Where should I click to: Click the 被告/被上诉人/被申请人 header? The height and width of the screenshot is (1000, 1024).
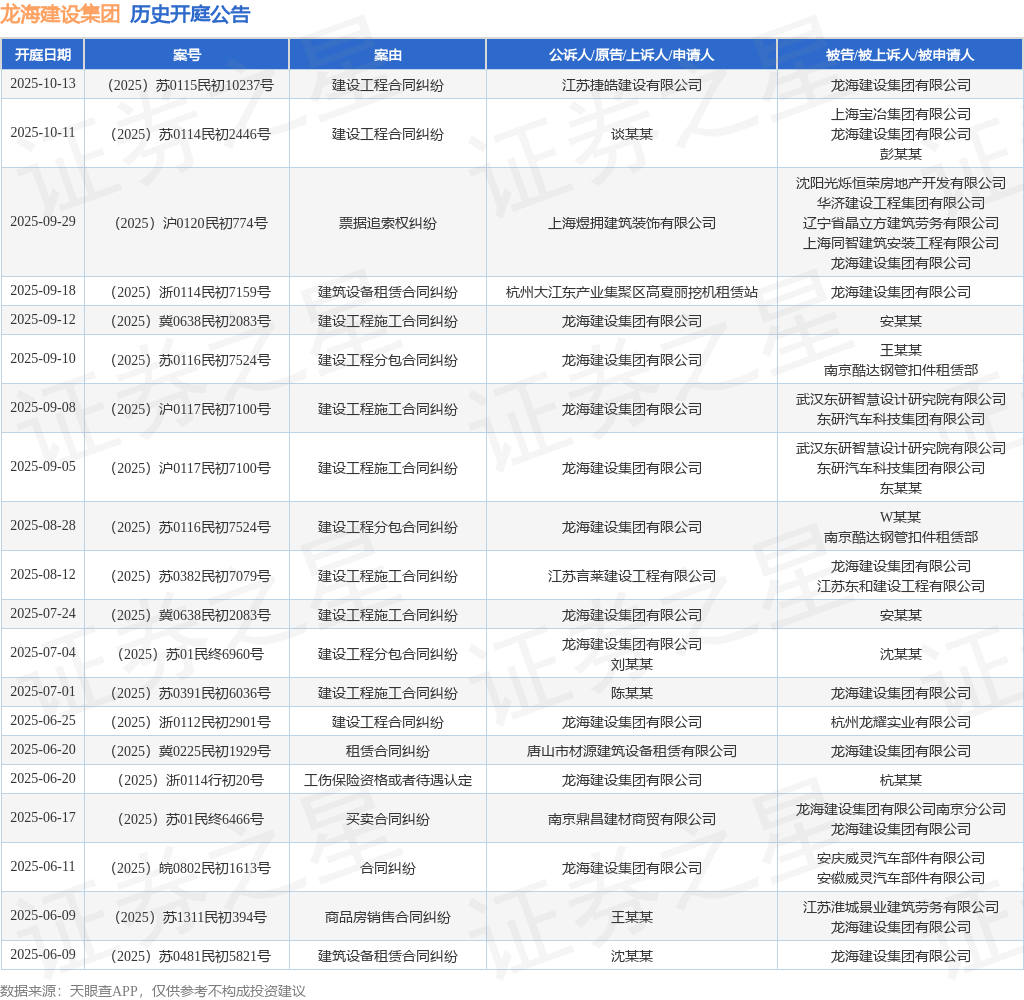(900, 55)
